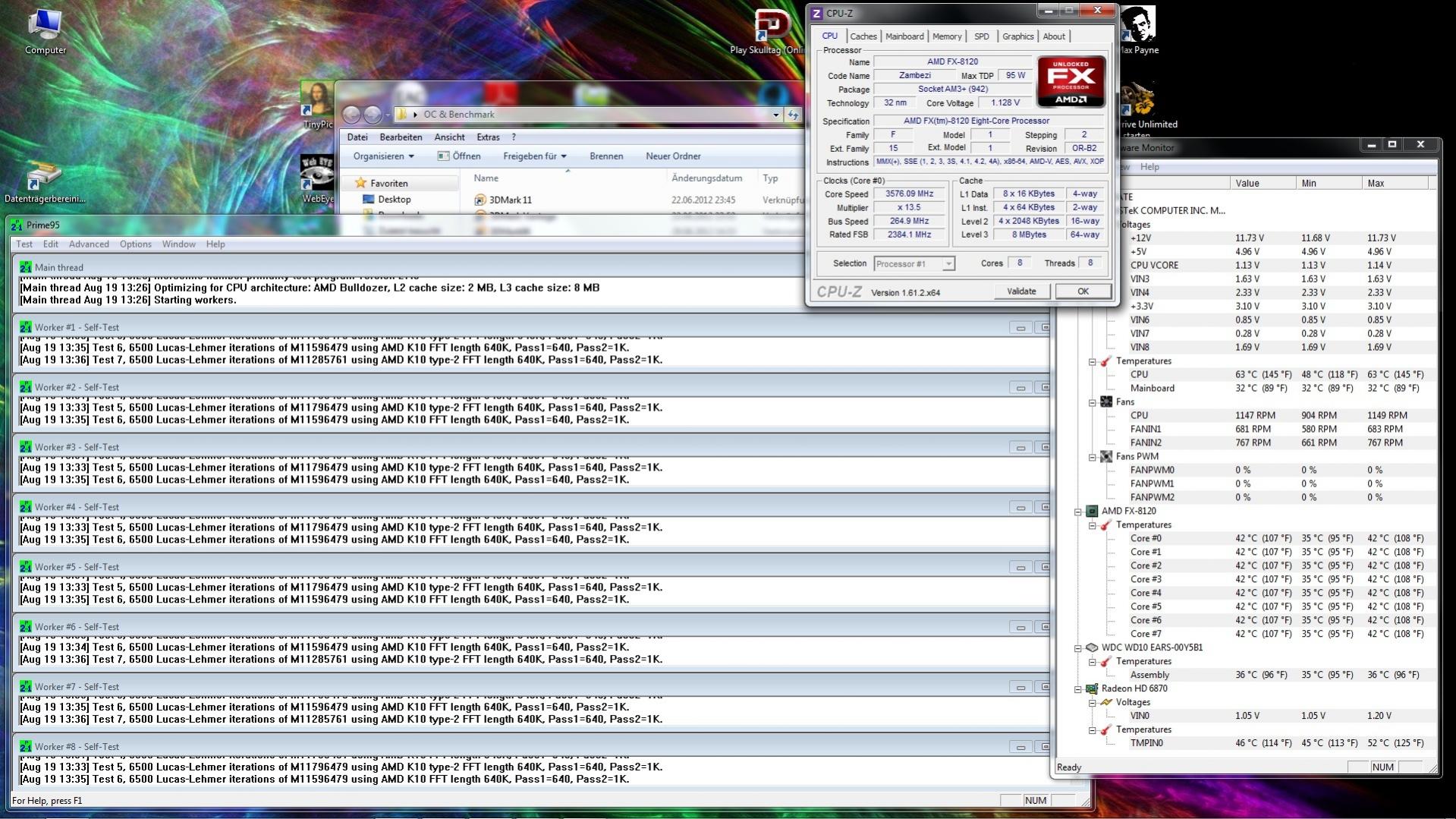Screen dimensions: 1456x819
Task: Click the CPU-Z title bar Z icon
Action: 816,14
